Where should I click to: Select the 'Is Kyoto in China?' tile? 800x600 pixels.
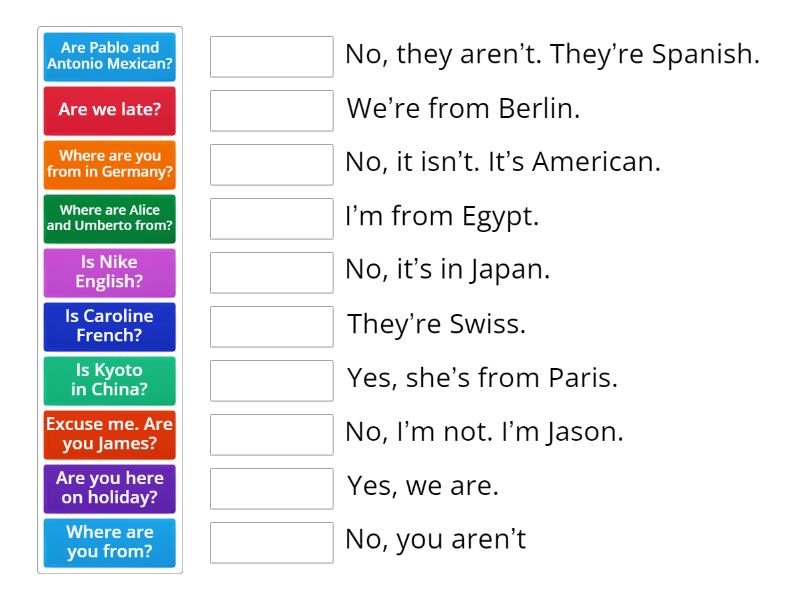tap(110, 381)
